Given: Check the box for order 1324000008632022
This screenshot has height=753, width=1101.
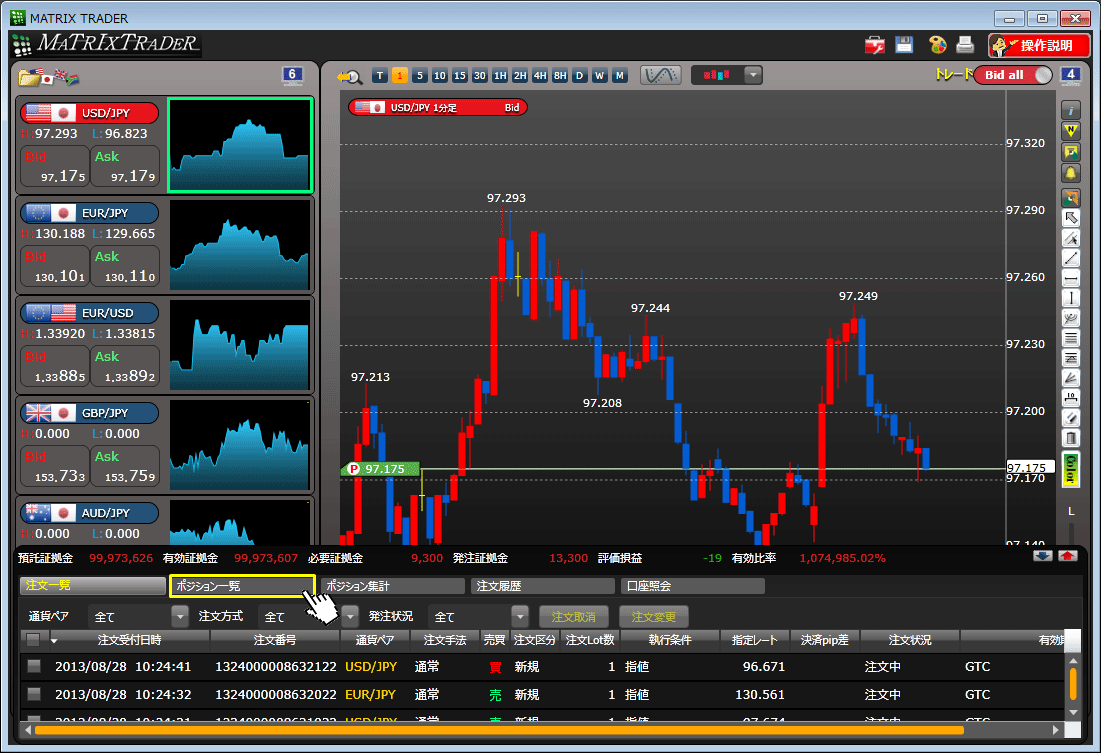Looking at the screenshot, I should 33,693.
